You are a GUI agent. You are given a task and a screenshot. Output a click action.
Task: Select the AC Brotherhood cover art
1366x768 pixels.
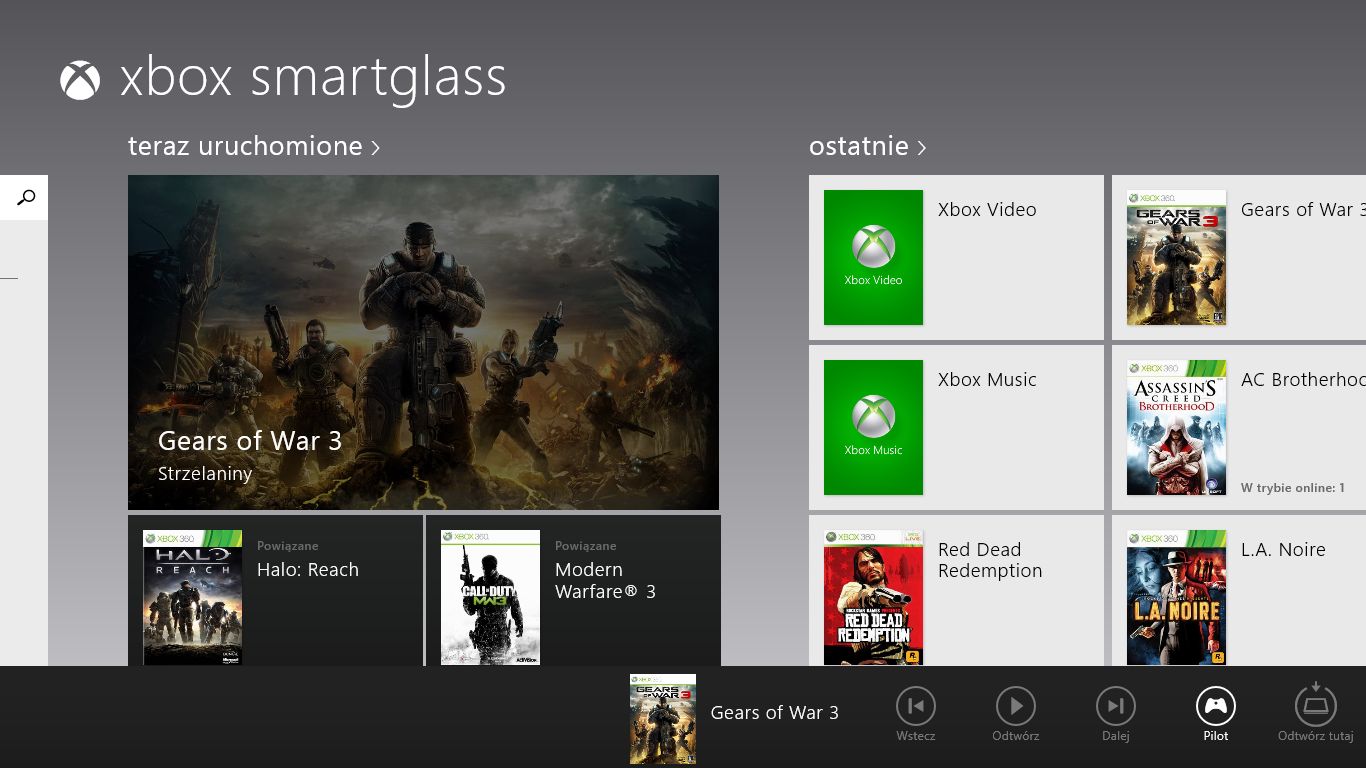1176,427
